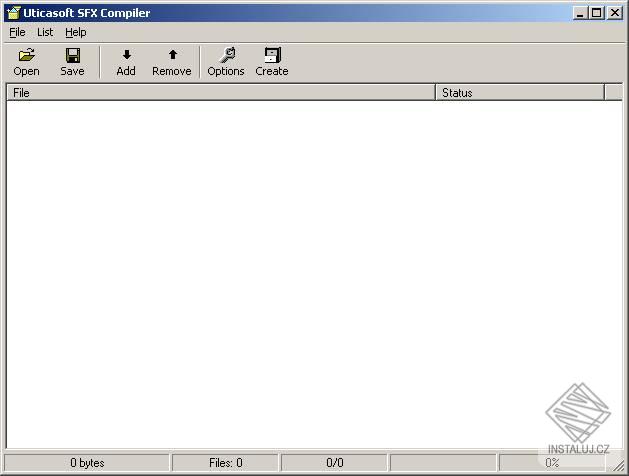
Task: Minimize the SFX Compiler window
Action: 580,13
